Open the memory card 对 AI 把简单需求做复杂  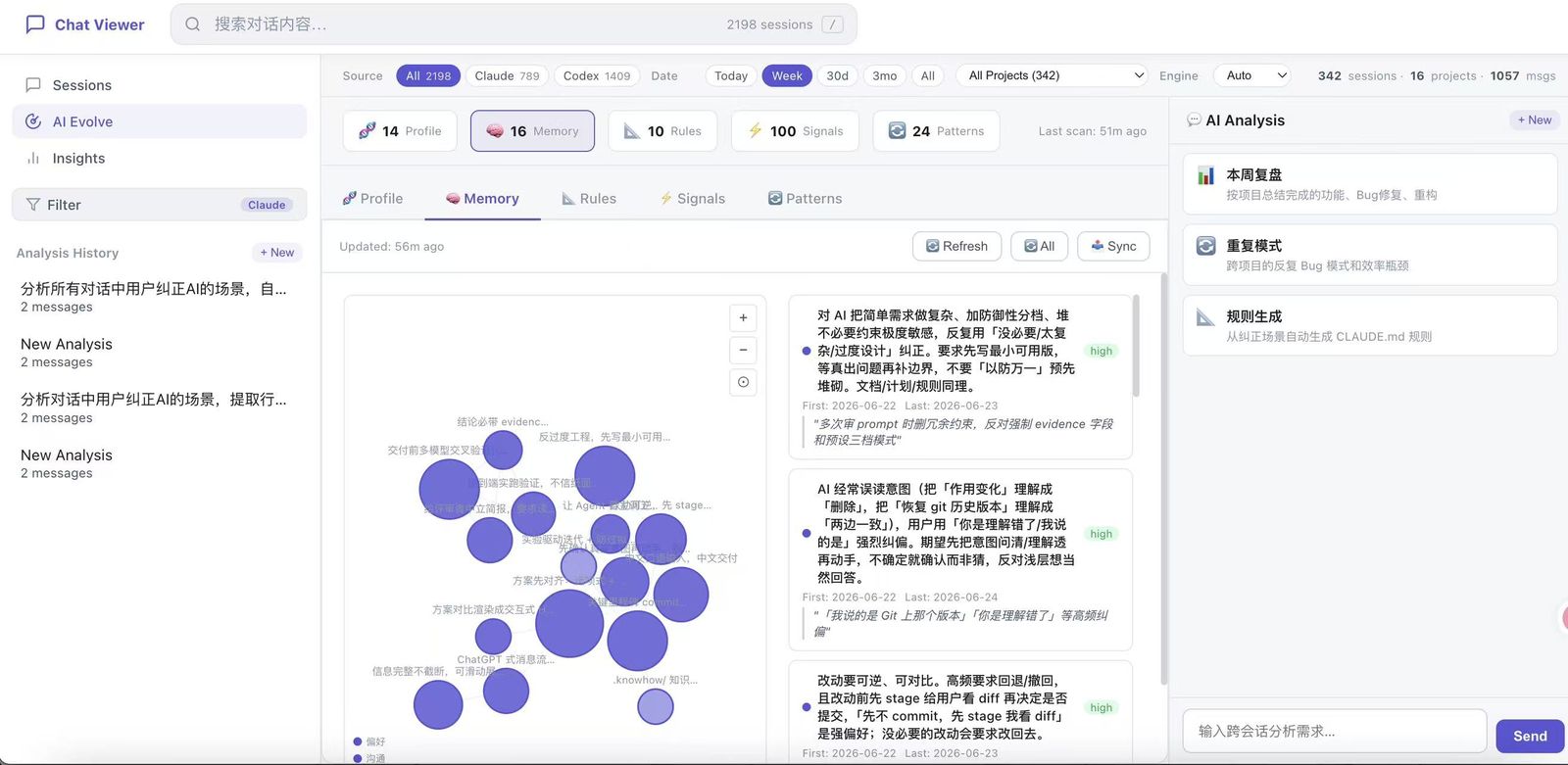click(x=960, y=377)
